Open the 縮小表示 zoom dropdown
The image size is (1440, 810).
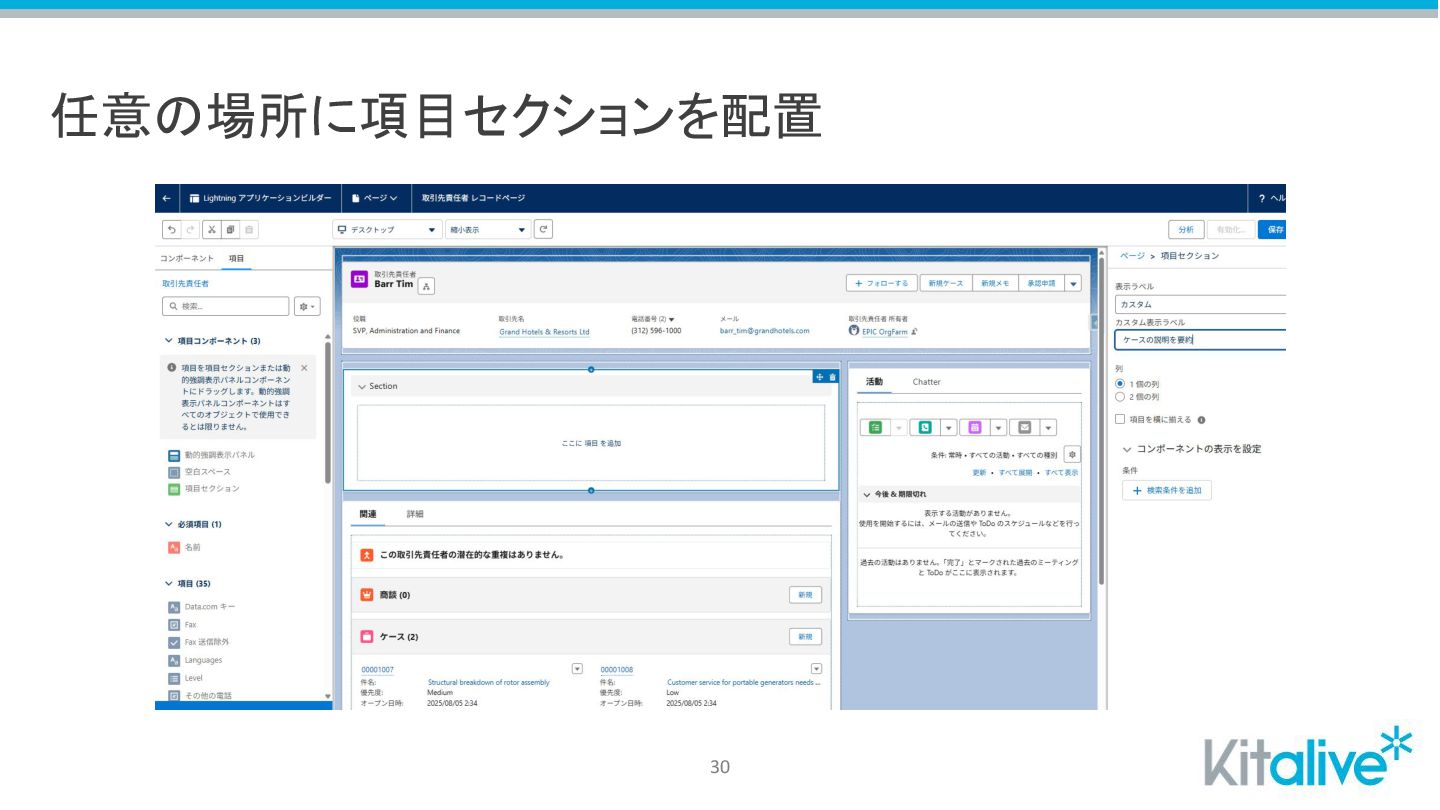coord(487,229)
